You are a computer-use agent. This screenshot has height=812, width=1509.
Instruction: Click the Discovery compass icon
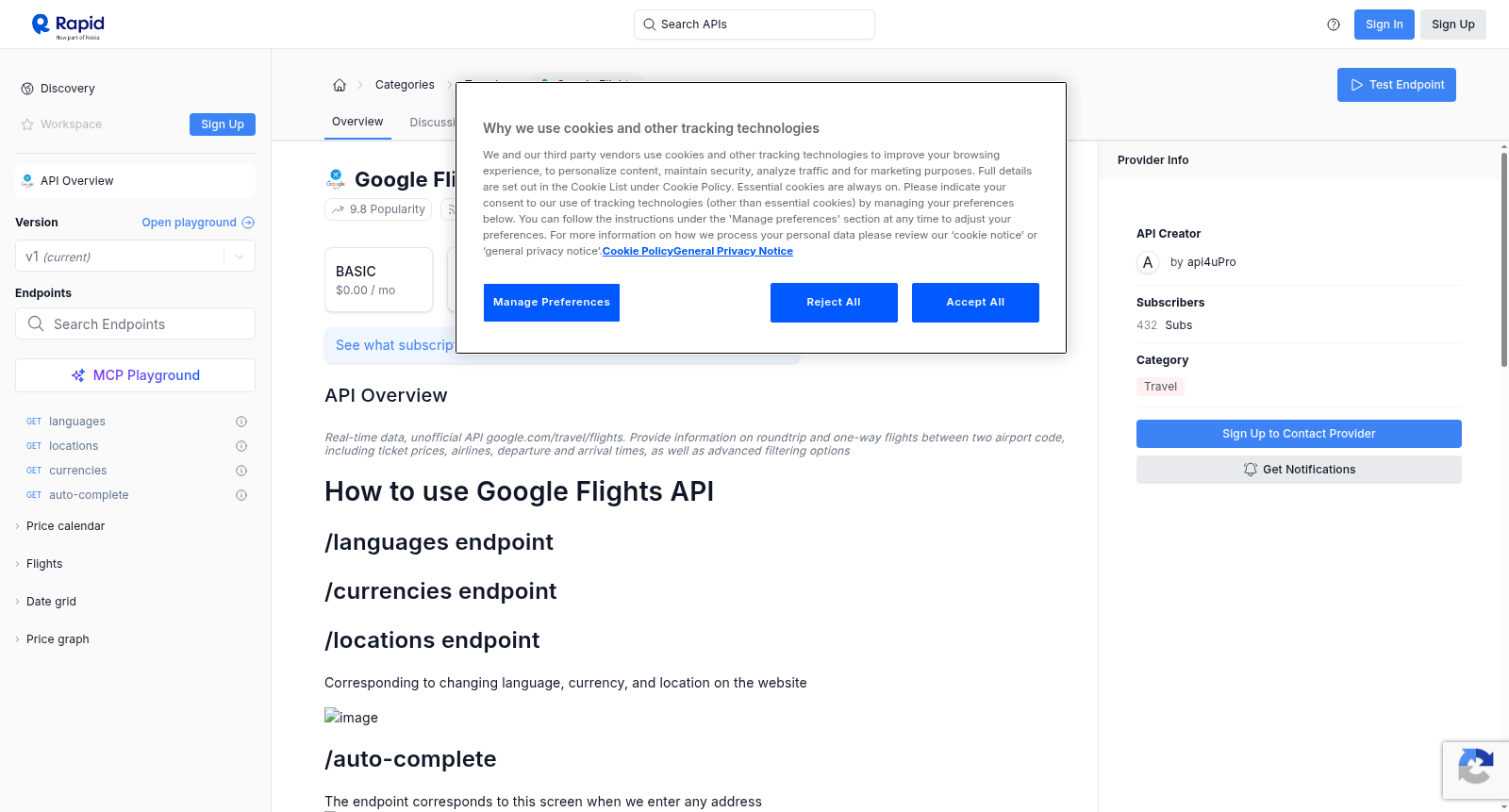click(x=27, y=89)
